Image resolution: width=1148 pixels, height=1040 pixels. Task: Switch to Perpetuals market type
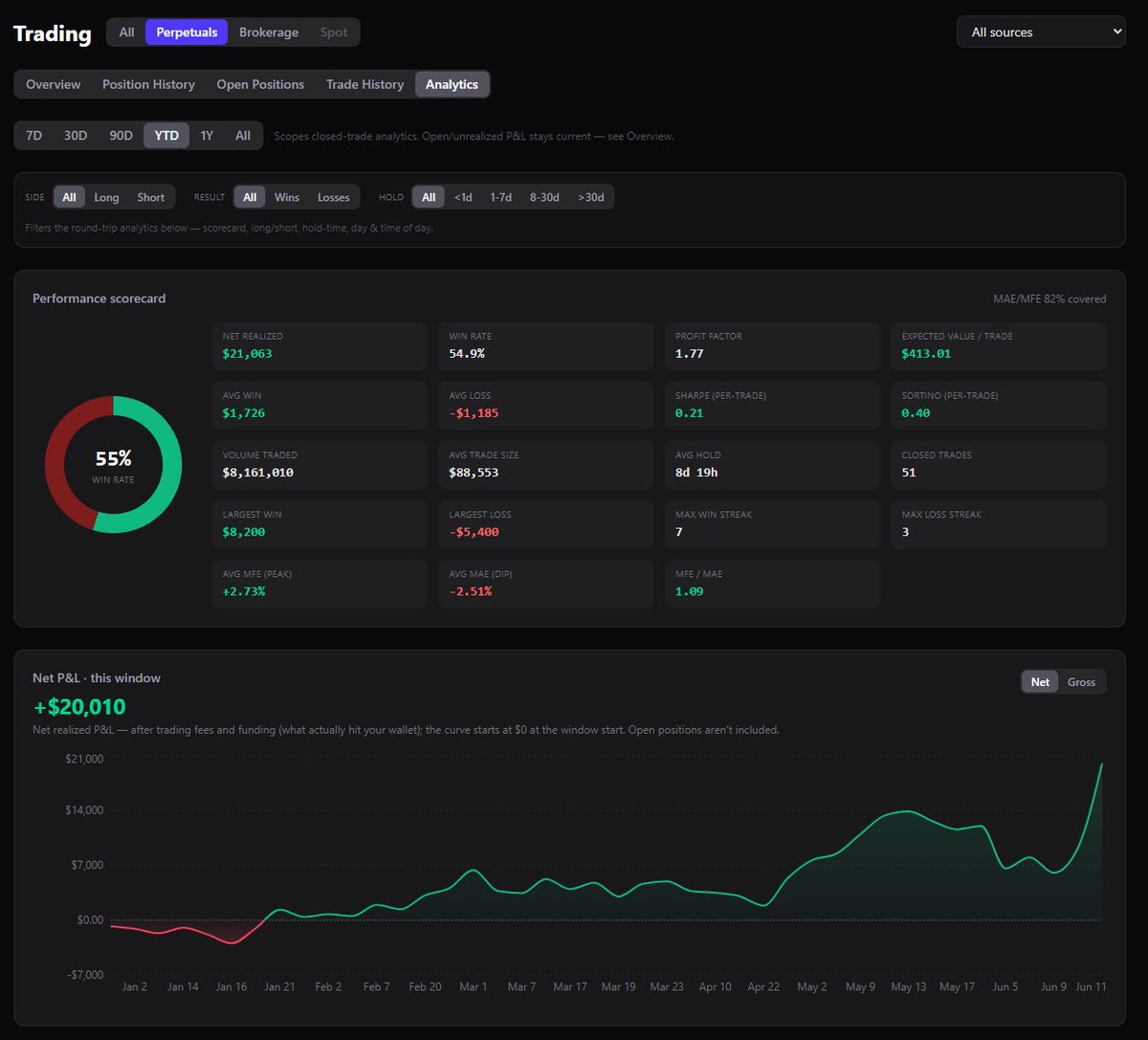(x=187, y=32)
